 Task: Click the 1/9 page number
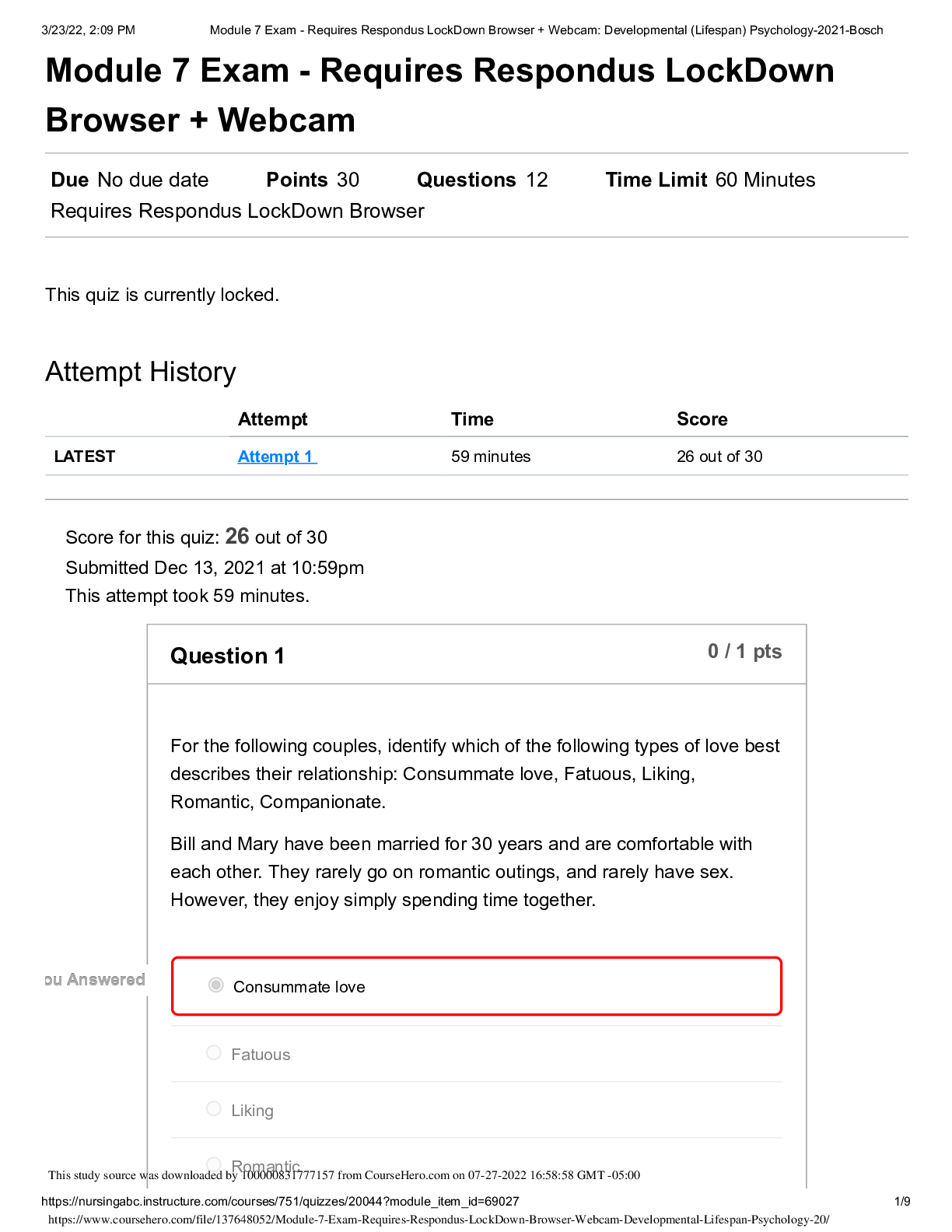tap(902, 1202)
